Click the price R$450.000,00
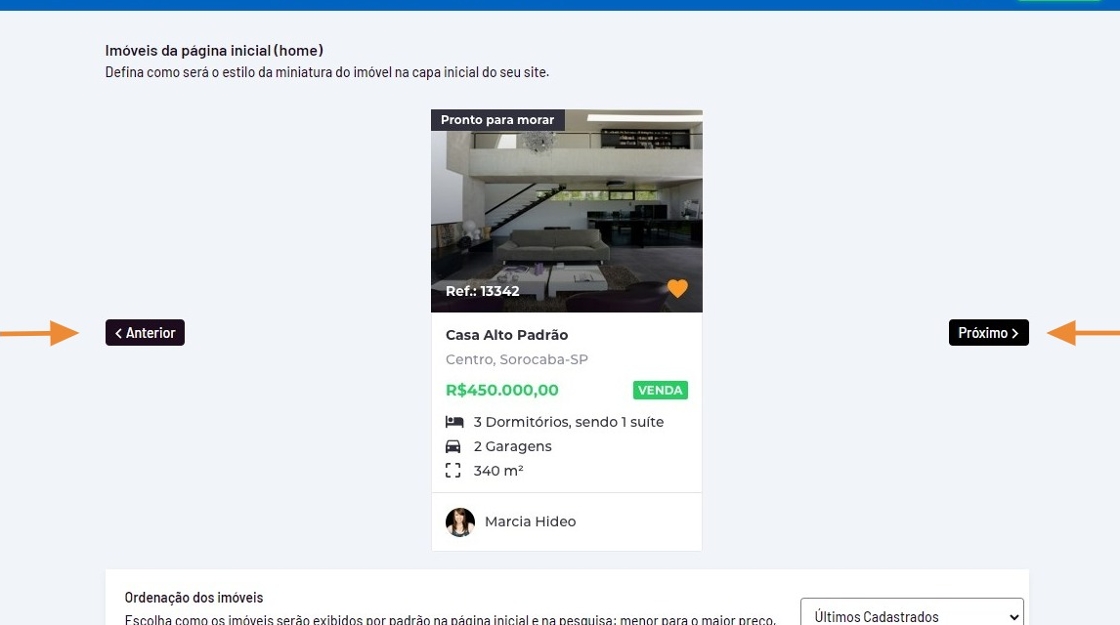 (502, 390)
